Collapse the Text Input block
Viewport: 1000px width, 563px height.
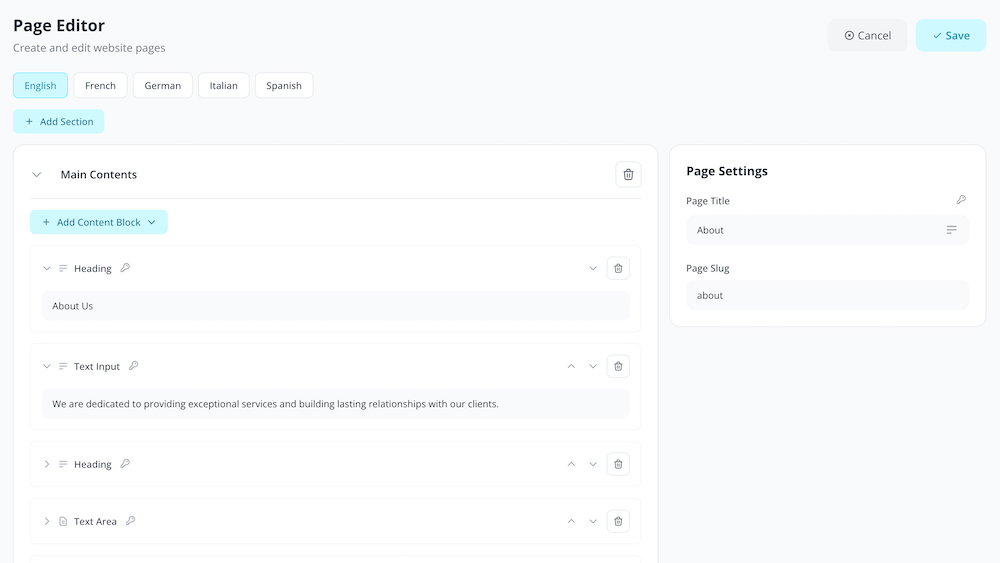(x=47, y=366)
